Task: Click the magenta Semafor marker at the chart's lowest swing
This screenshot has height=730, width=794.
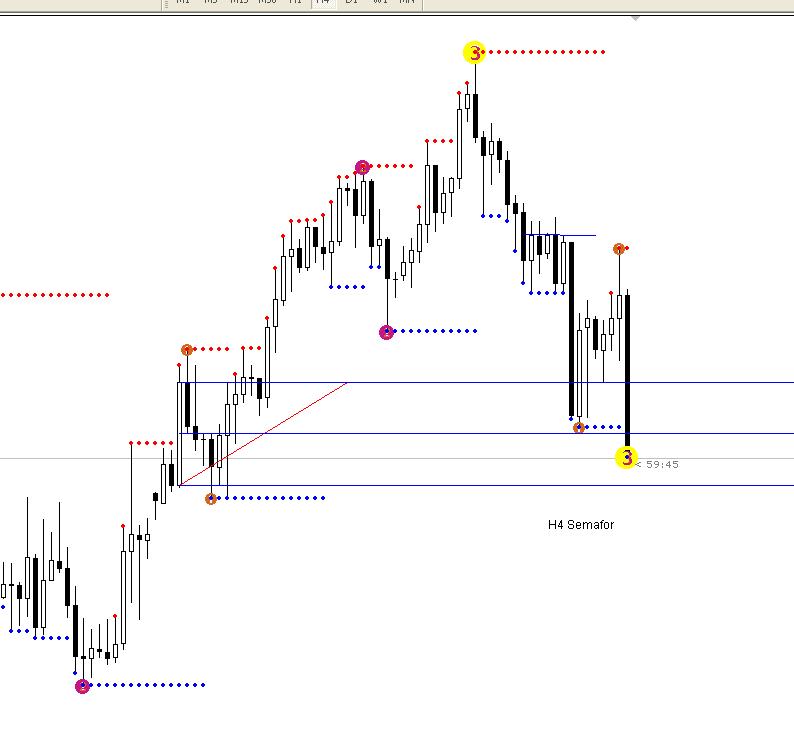Action: (x=83, y=686)
